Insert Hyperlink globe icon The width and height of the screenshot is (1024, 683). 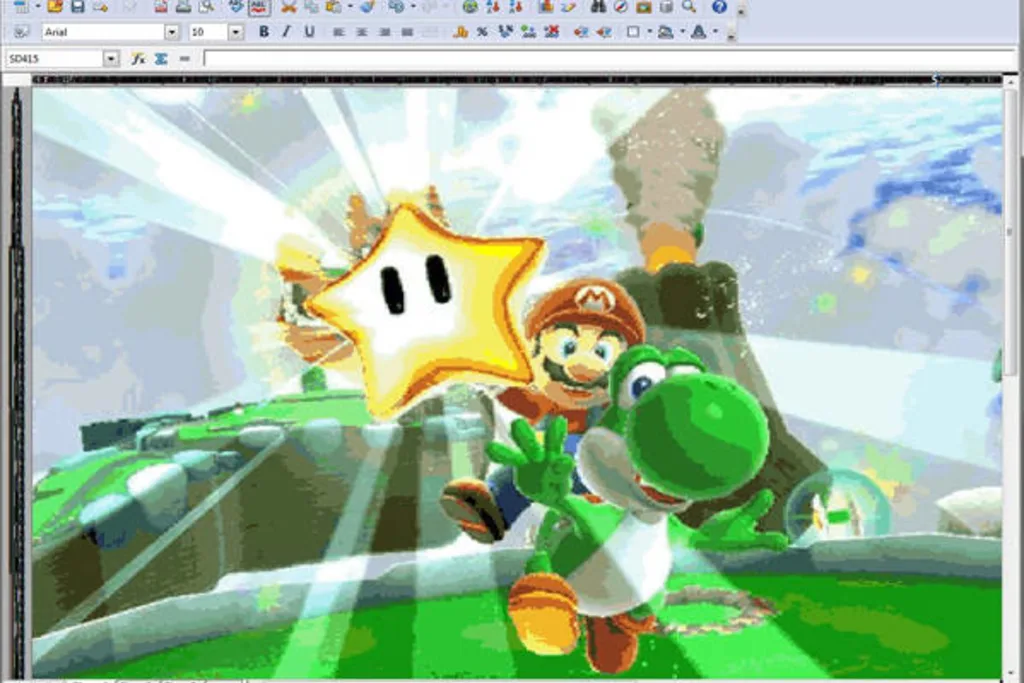(470, 7)
